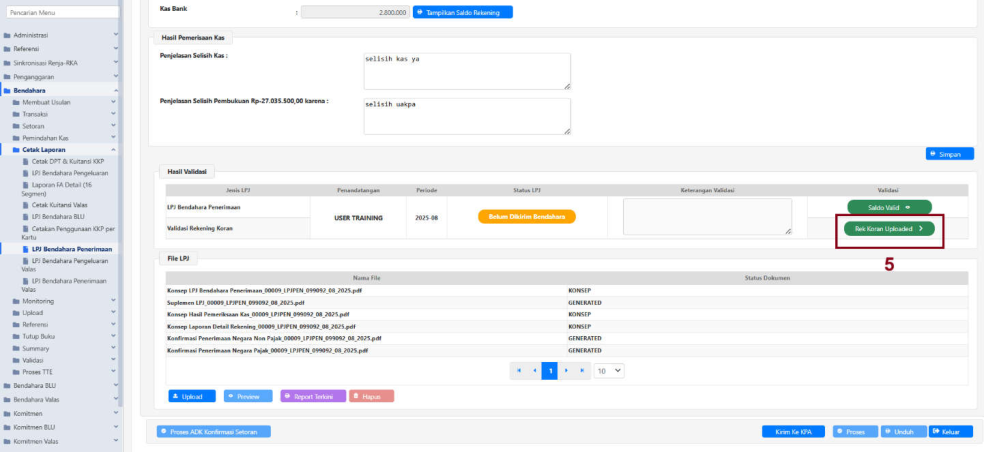The image size is (984, 452).
Task: Select LPJ Bendahara Pengeluaran menu item
Action: pos(69,172)
